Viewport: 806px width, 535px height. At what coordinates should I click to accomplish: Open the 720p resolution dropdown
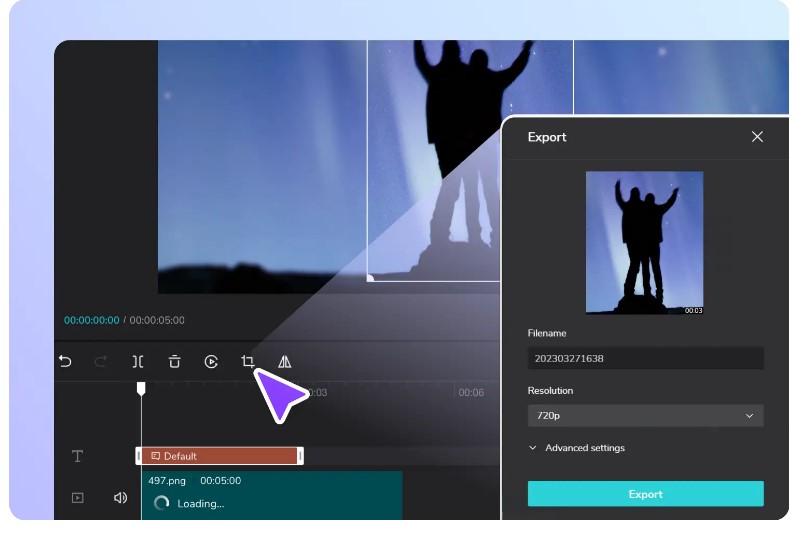pyautogui.click(x=646, y=415)
